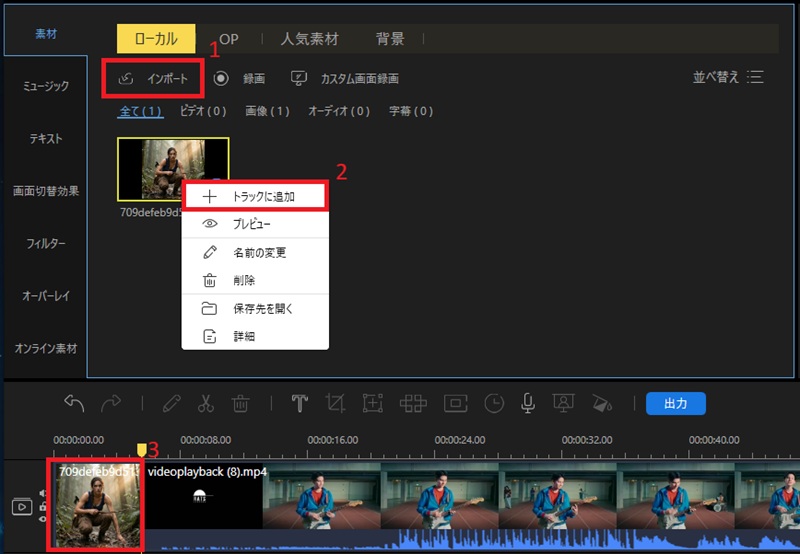Choose トラックに追加 from context menu

pyautogui.click(x=255, y=196)
